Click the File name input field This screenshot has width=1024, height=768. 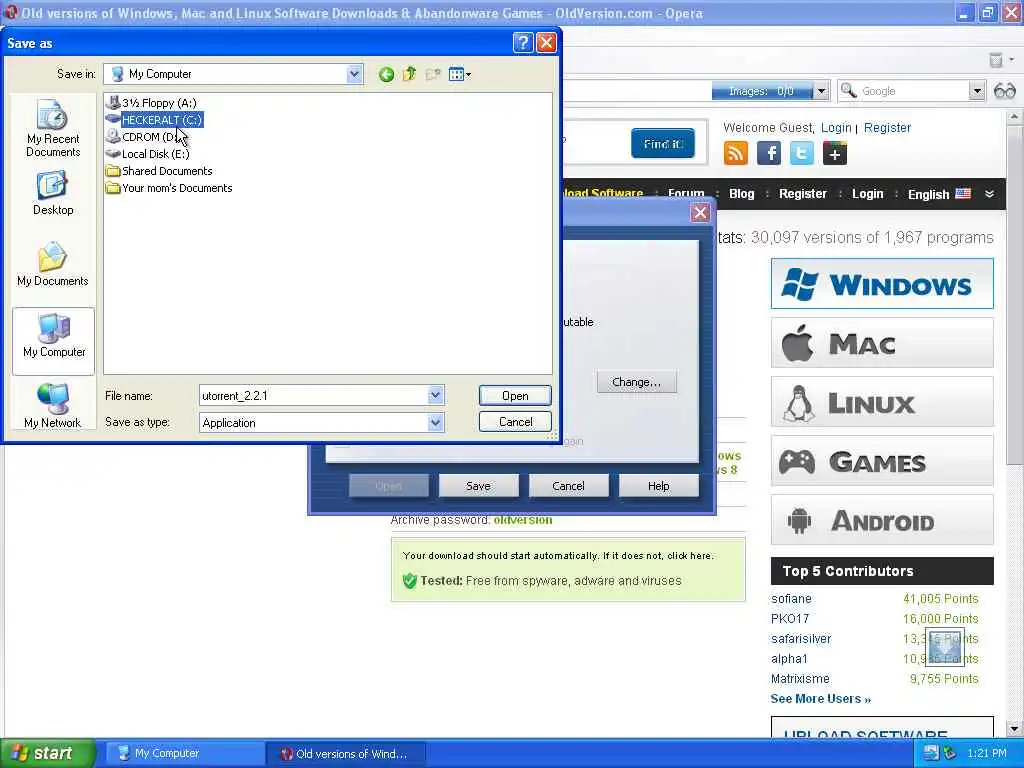click(313, 395)
